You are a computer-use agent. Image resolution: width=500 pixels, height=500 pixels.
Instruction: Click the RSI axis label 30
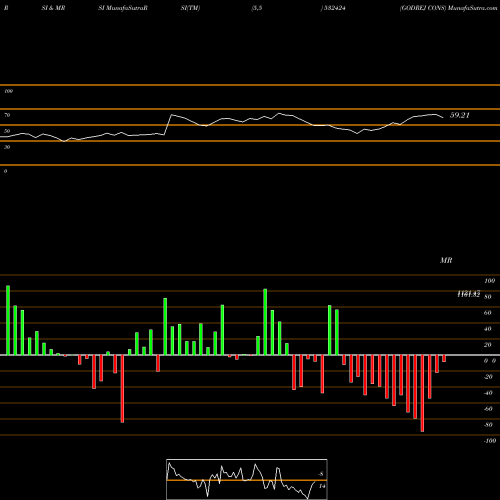(7, 147)
